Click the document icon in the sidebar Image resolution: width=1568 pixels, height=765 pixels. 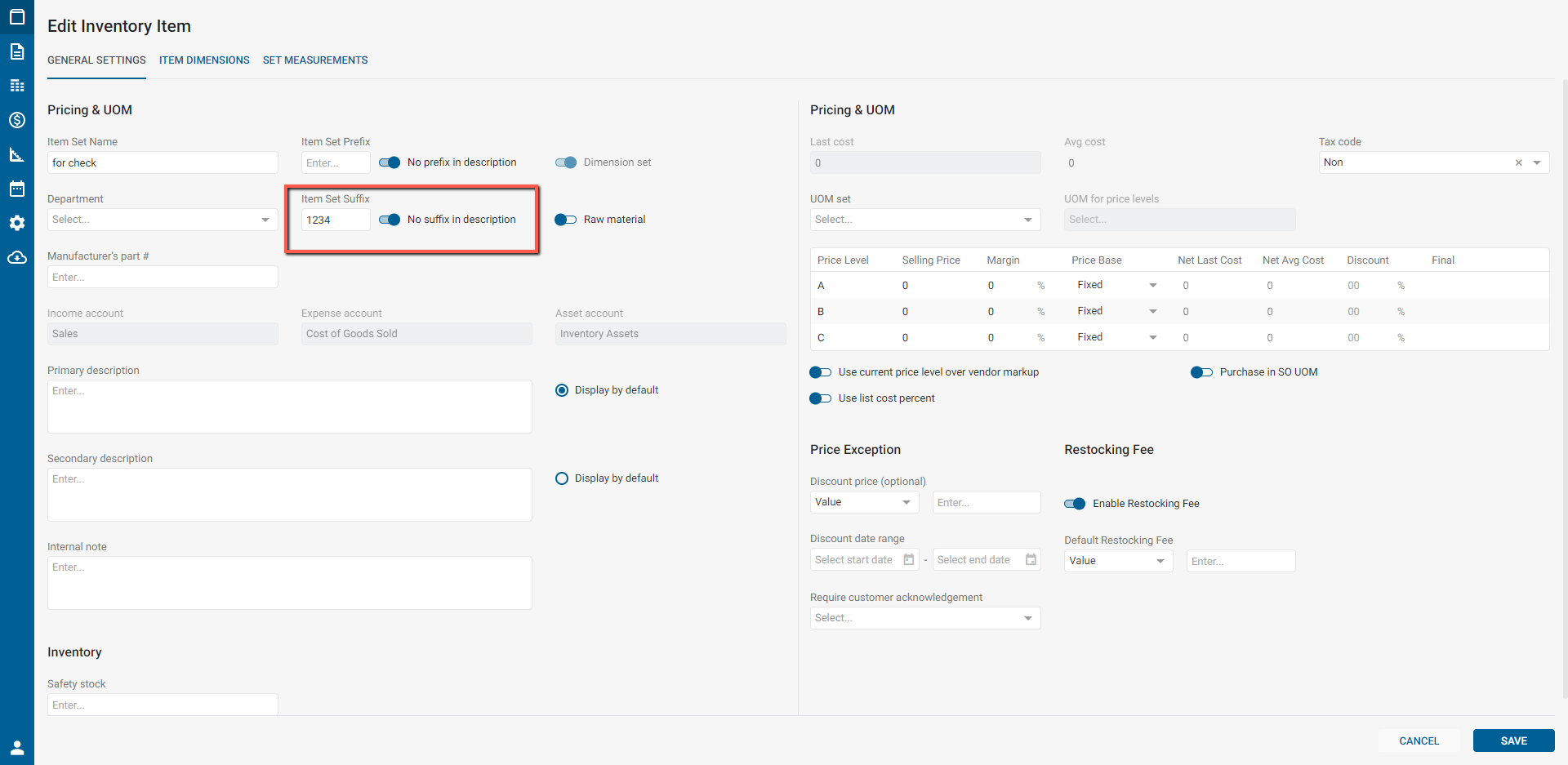click(17, 51)
